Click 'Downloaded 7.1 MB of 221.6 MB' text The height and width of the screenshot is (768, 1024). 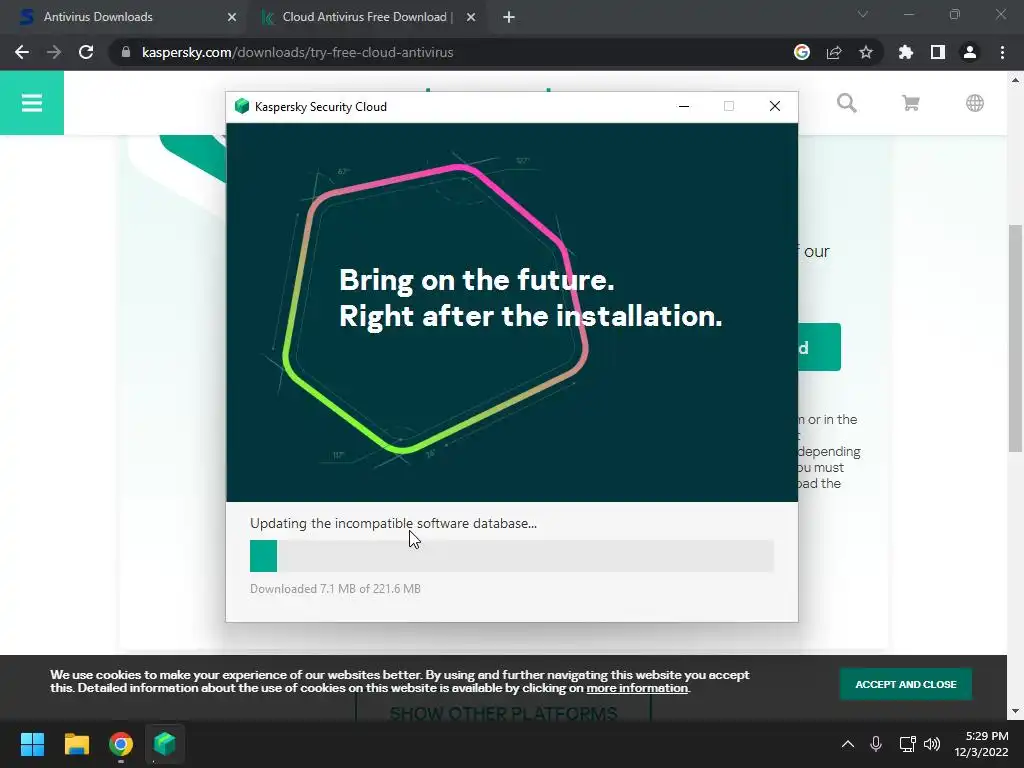click(335, 588)
